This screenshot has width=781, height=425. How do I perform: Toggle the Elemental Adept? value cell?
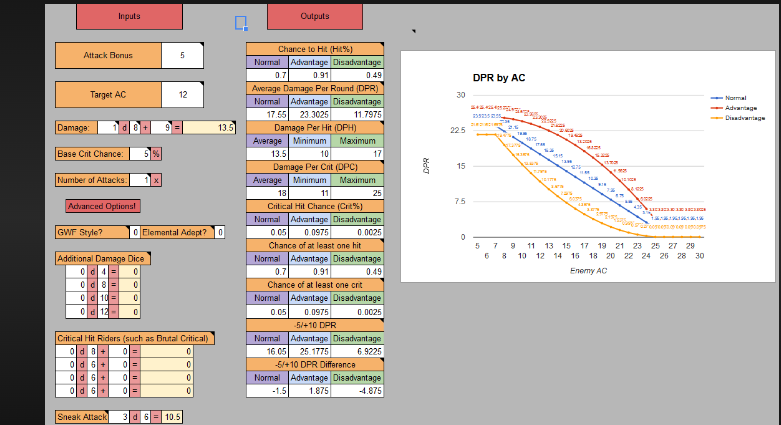click(220, 232)
